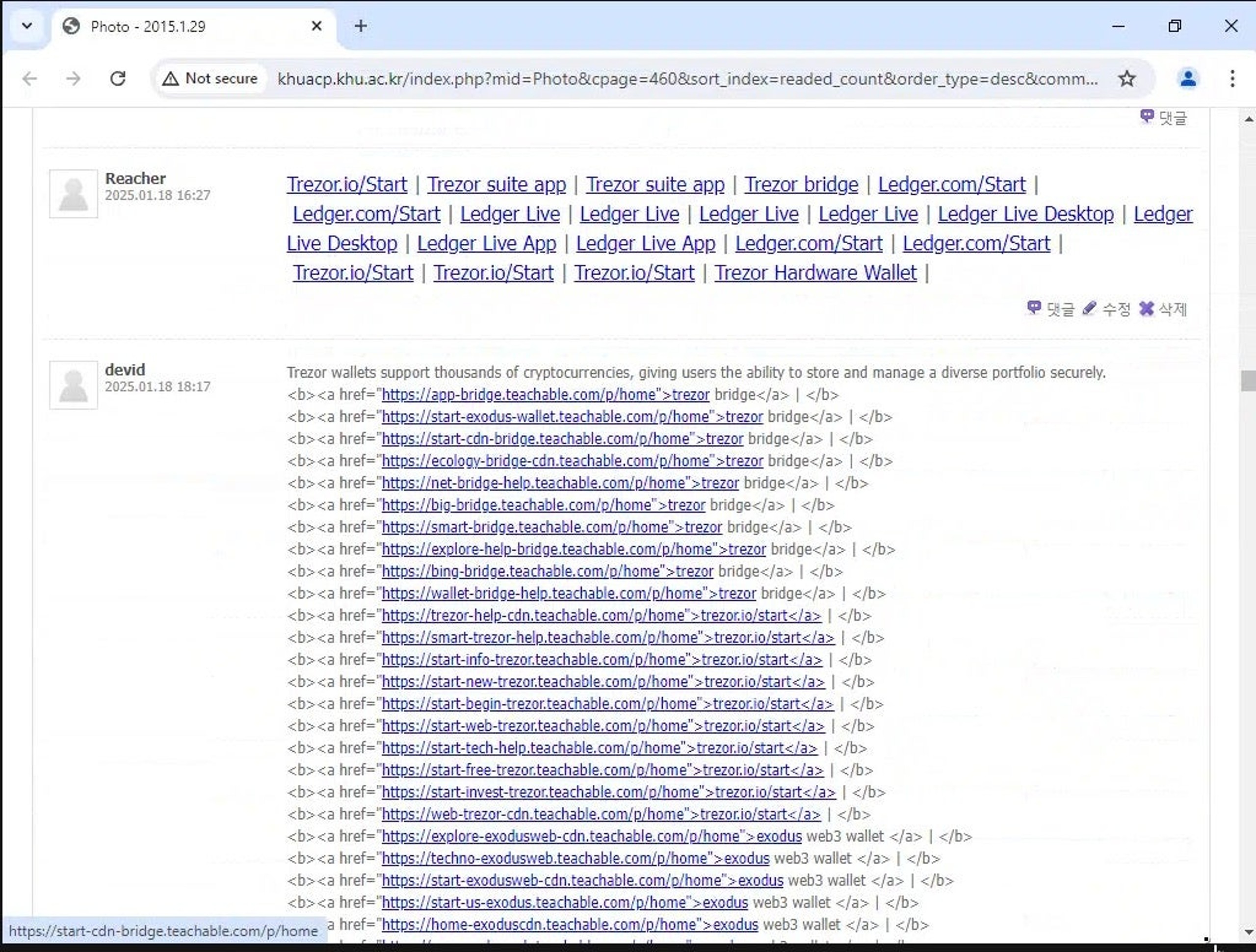Open the tab search dropdown arrow
The width and height of the screenshot is (1256, 952).
coord(26,26)
